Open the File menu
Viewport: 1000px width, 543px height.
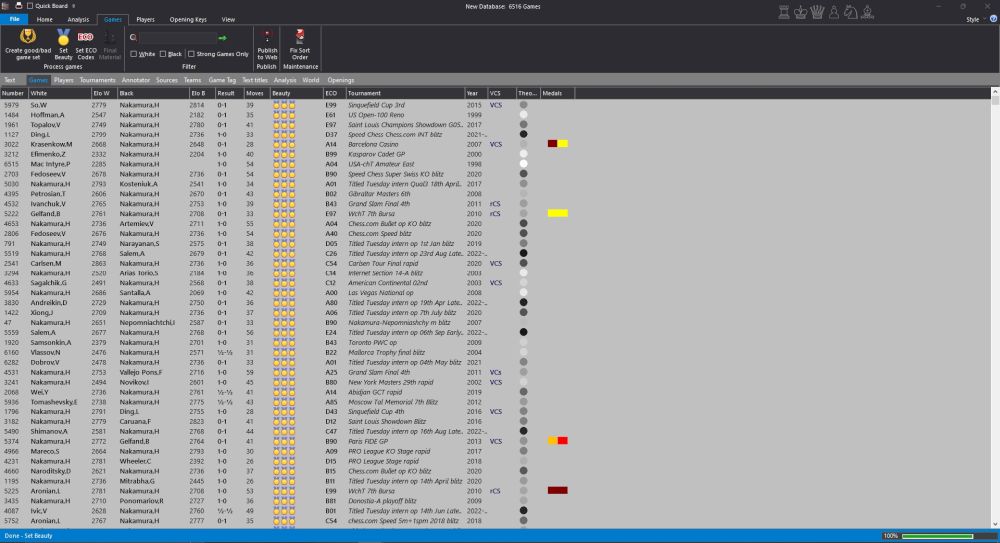coord(14,19)
